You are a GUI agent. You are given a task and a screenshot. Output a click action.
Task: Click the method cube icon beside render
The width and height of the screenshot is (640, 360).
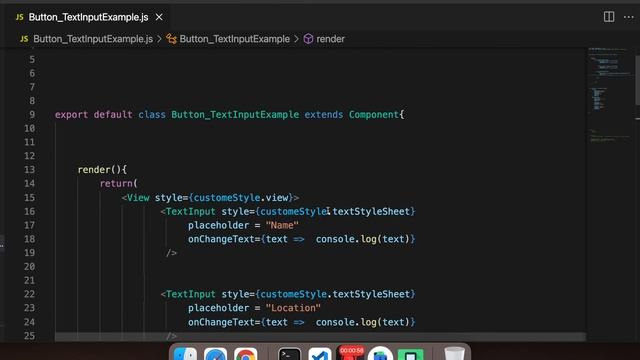pyautogui.click(x=309, y=39)
